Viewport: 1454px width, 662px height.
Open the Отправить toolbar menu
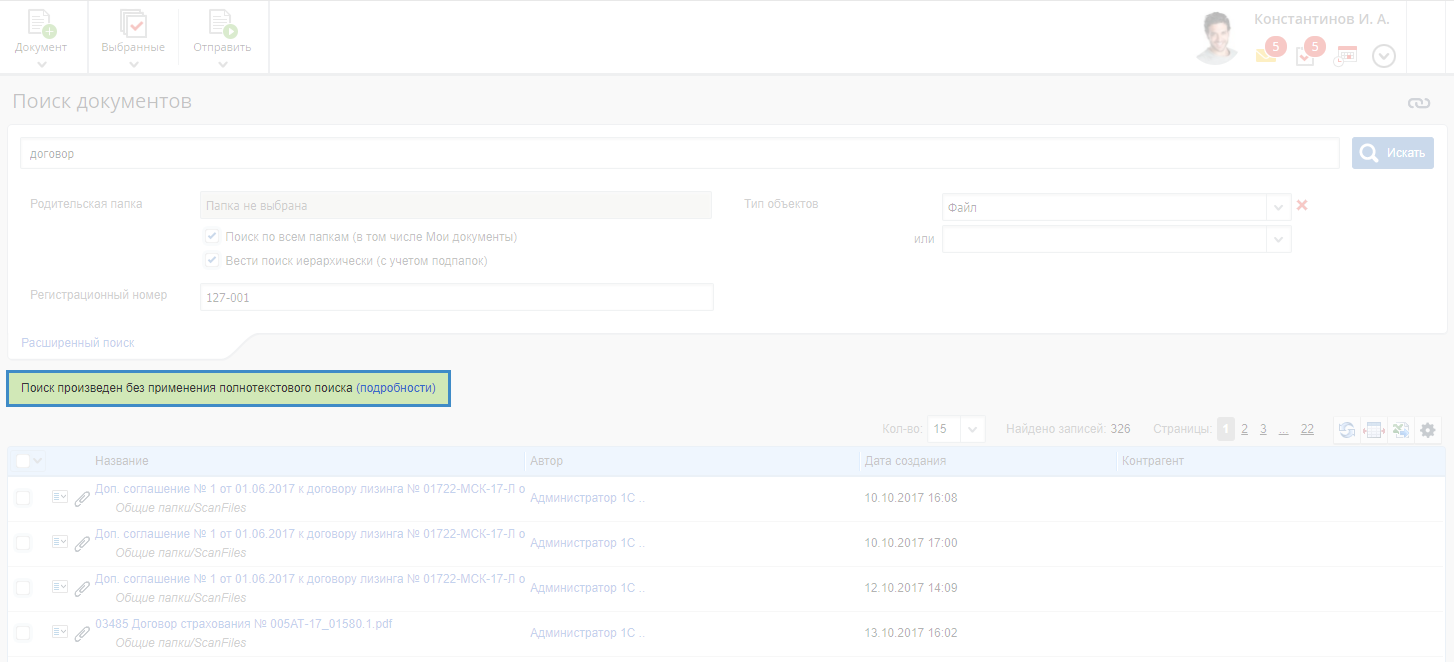(x=223, y=38)
